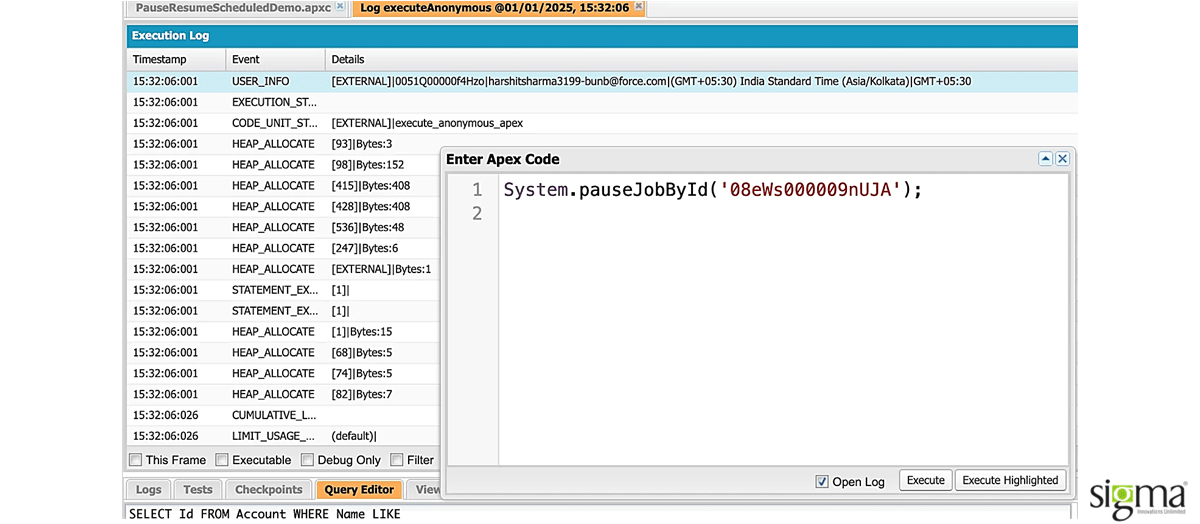The width and height of the screenshot is (1200, 524).
Task: Switch to the Checkpoints tab
Action: pos(268,490)
